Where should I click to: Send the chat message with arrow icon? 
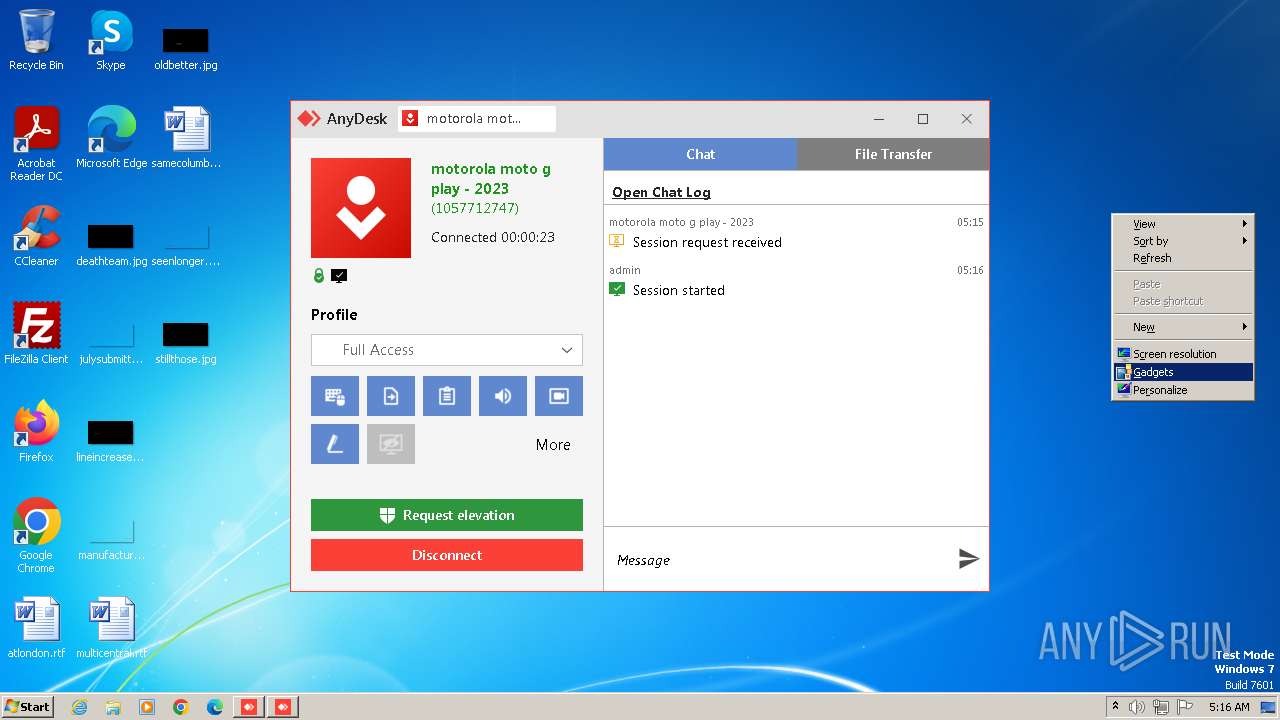point(968,559)
